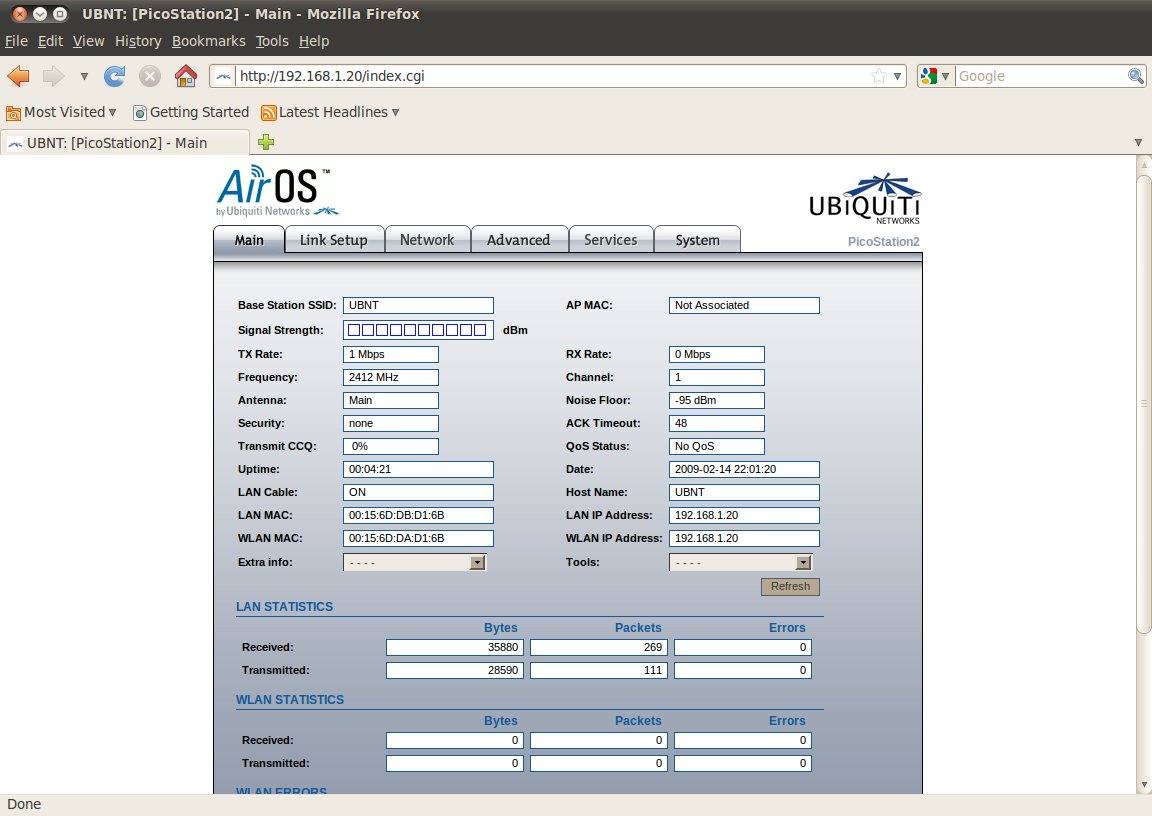Open the search engine selector dropdown

934,76
